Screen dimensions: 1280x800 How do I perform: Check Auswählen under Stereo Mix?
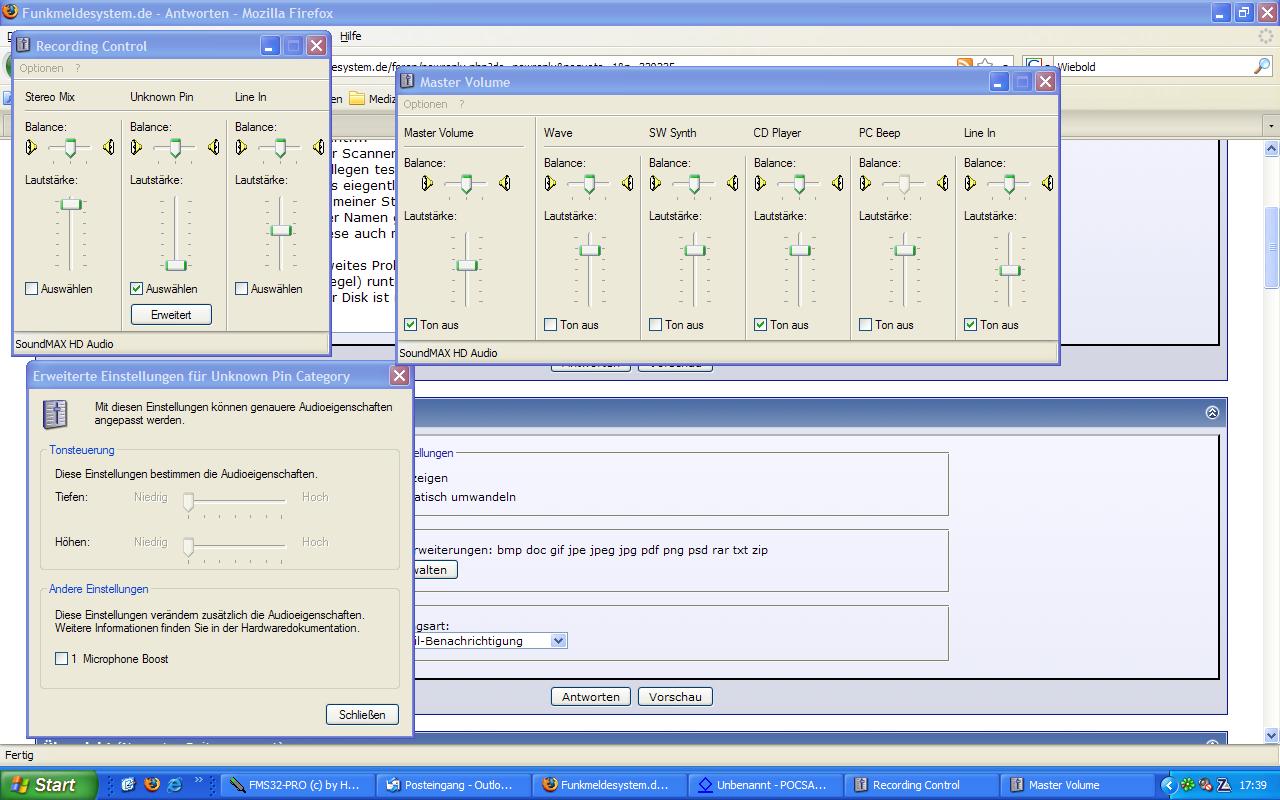32,289
